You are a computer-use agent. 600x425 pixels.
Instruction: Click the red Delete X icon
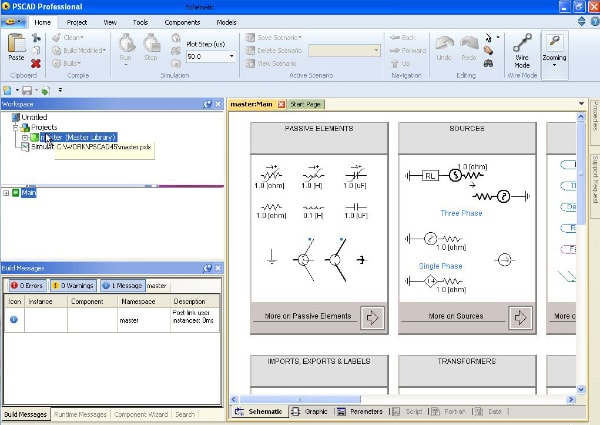coord(36,63)
